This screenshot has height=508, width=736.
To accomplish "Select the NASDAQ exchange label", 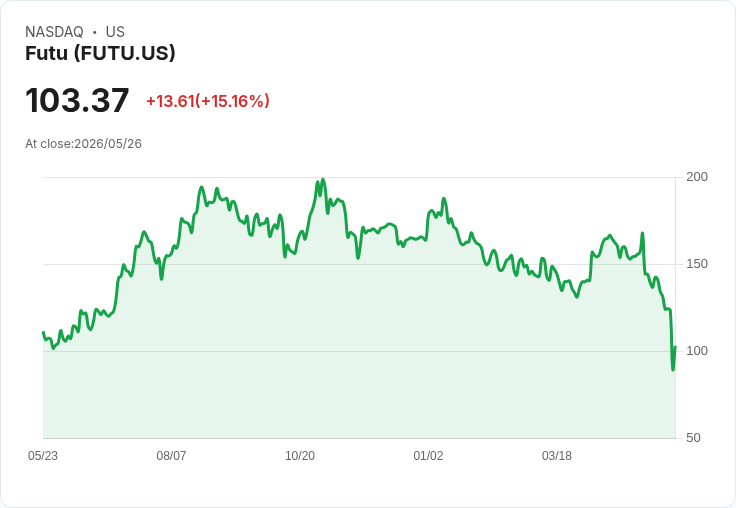I will tap(54, 32).
